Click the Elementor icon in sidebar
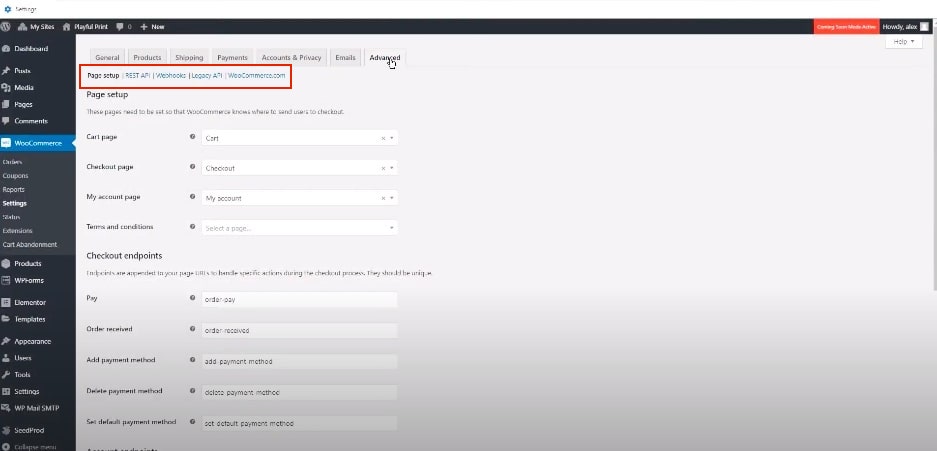Image resolution: width=937 pixels, height=451 pixels. [7, 302]
